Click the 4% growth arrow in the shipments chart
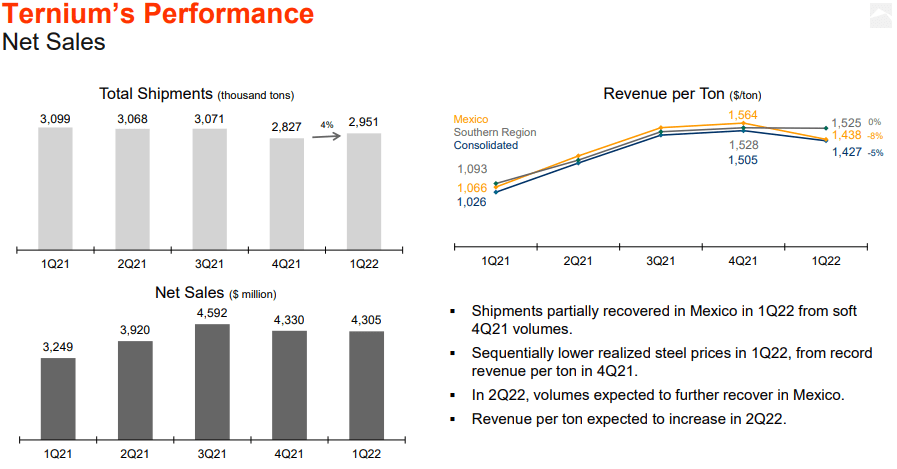This screenshot has height=469, width=897. (326, 136)
